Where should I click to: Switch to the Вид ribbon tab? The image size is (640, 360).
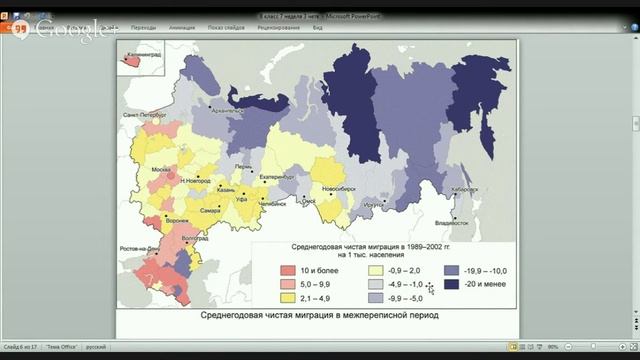pyautogui.click(x=318, y=28)
